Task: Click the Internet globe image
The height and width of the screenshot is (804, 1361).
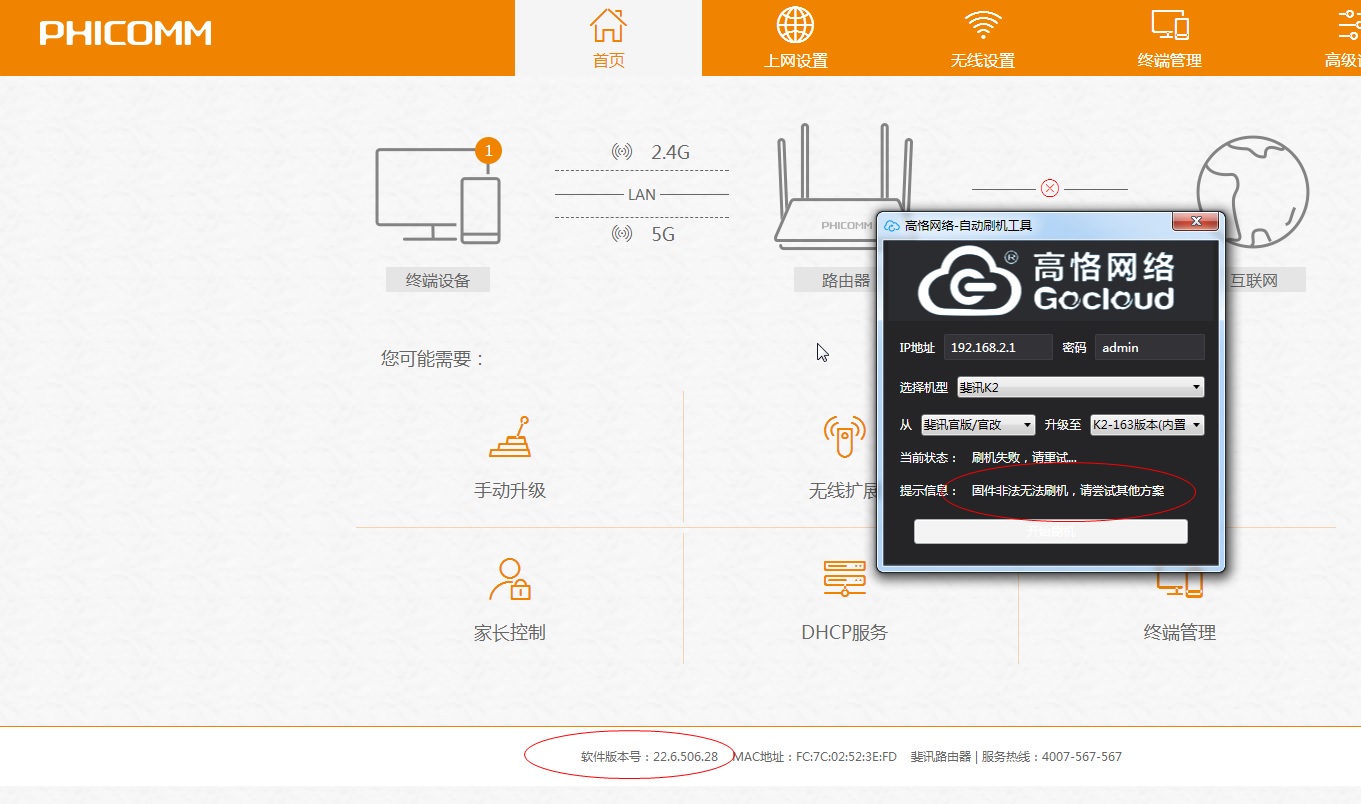Action: [x=1253, y=192]
